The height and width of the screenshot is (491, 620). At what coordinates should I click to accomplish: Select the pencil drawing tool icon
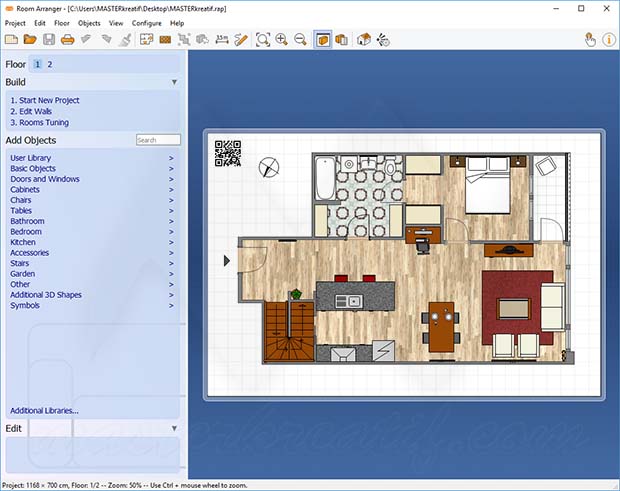(x=241, y=40)
